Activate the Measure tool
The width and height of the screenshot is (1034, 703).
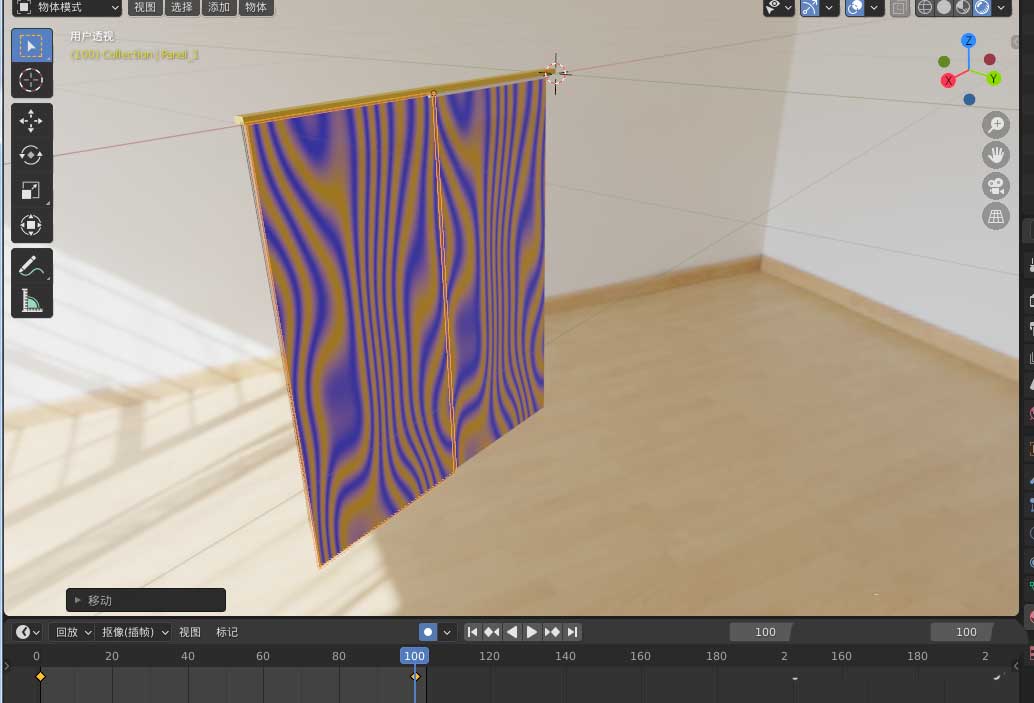pyautogui.click(x=31, y=297)
